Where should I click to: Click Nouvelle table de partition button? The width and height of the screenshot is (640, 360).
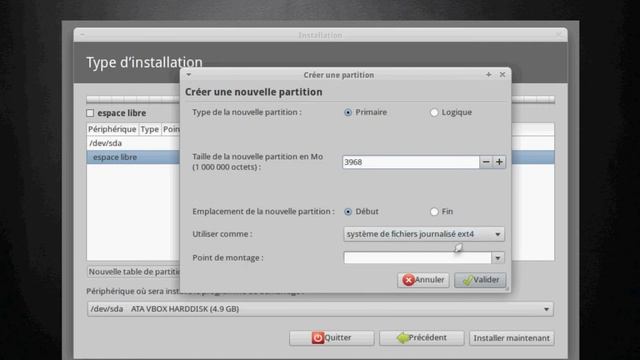click(133, 272)
